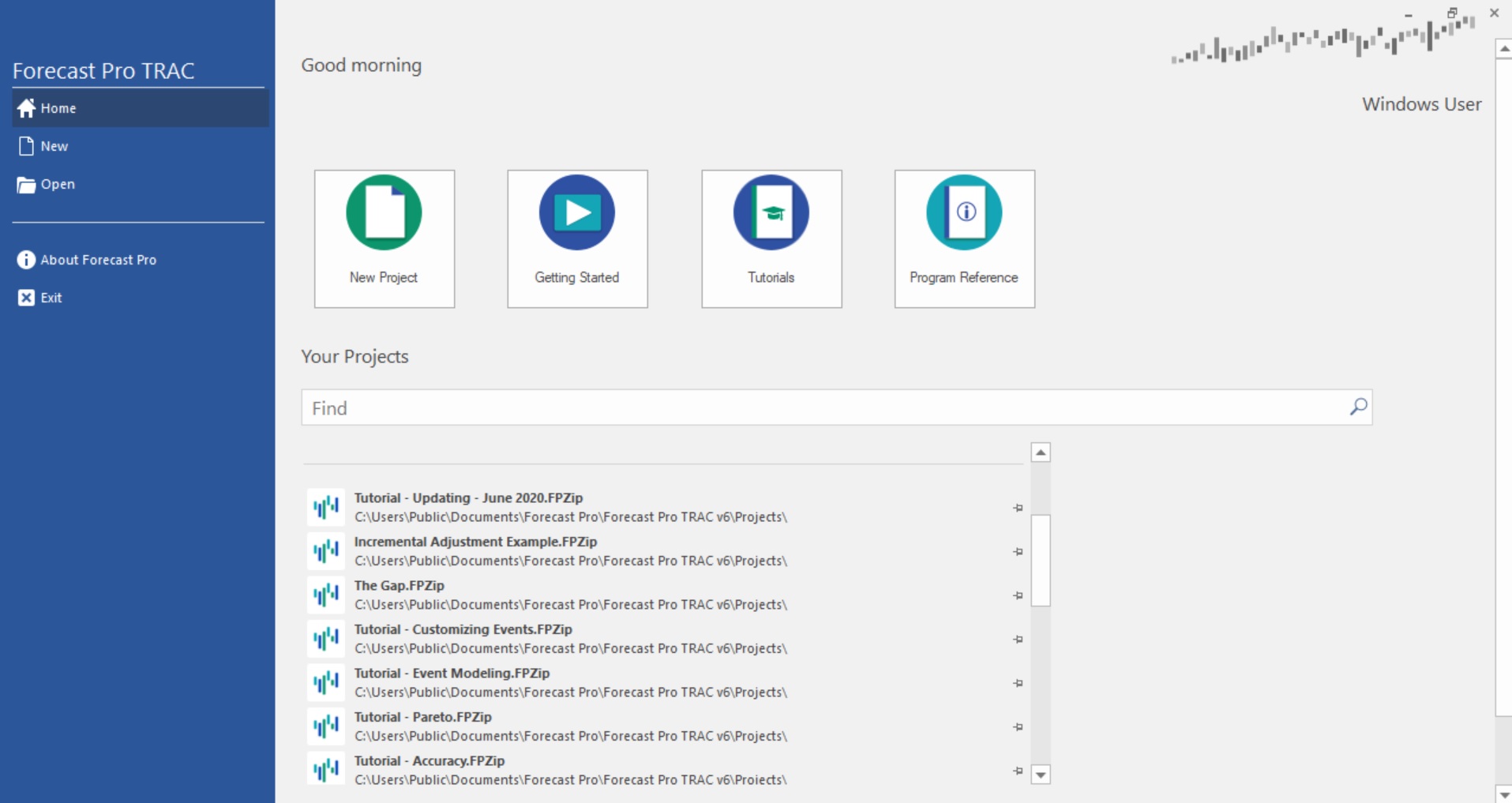The width and height of the screenshot is (1512, 803).
Task: Click the magnifier search icon in Find box
Action: coord(1358,407)
